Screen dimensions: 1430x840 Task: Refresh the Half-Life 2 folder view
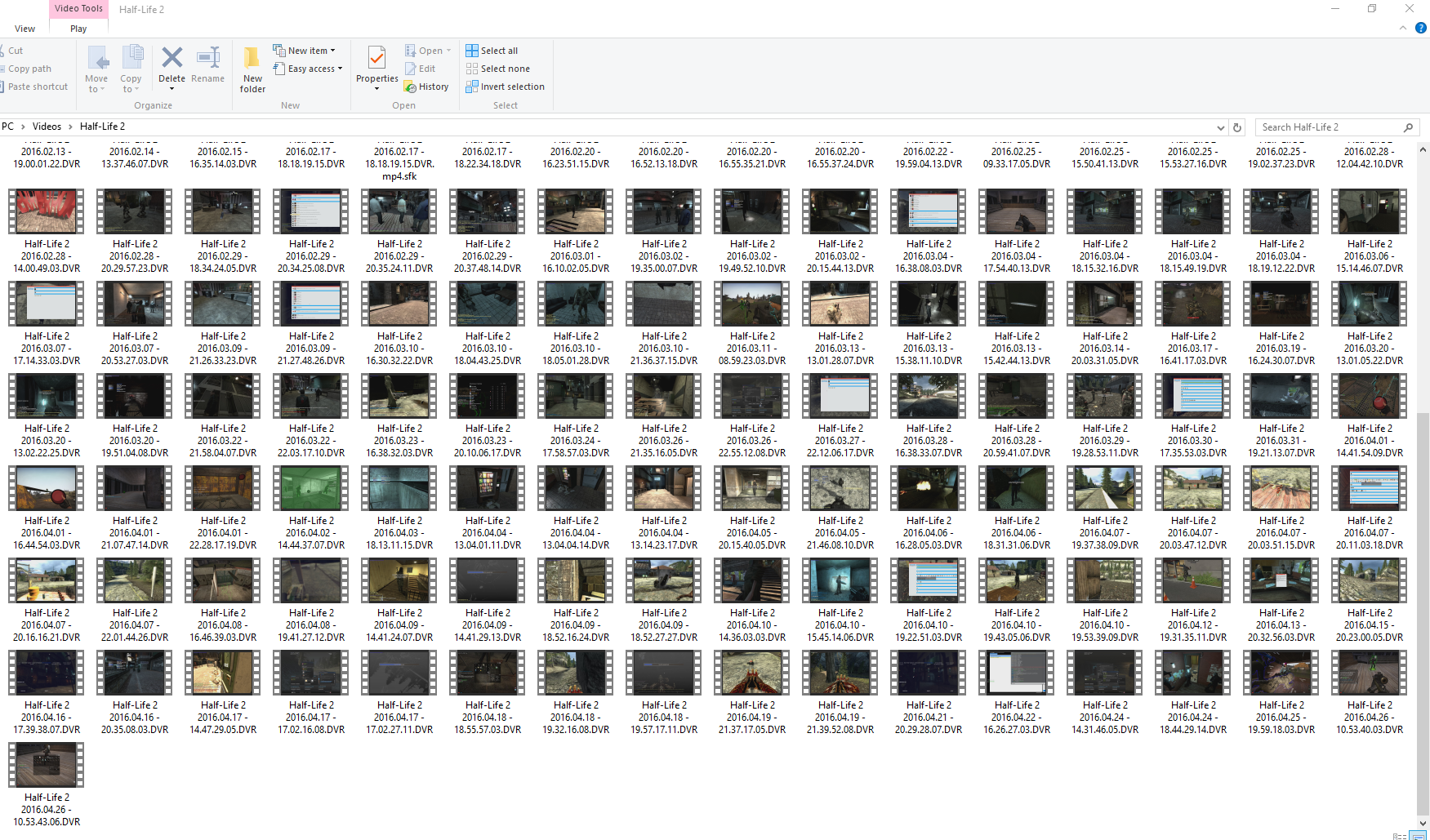point(1237,127)
